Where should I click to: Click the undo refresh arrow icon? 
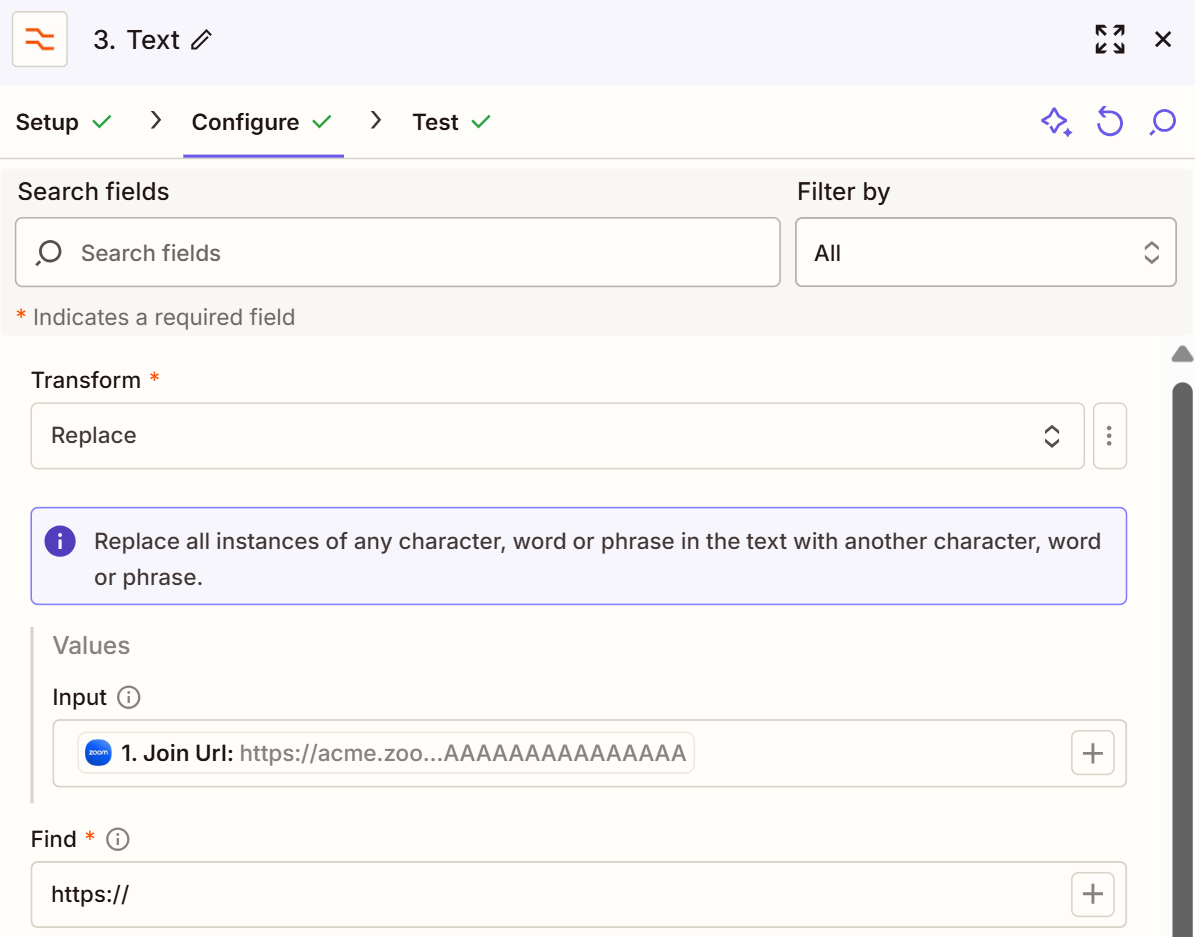[x=1109, y=122]
